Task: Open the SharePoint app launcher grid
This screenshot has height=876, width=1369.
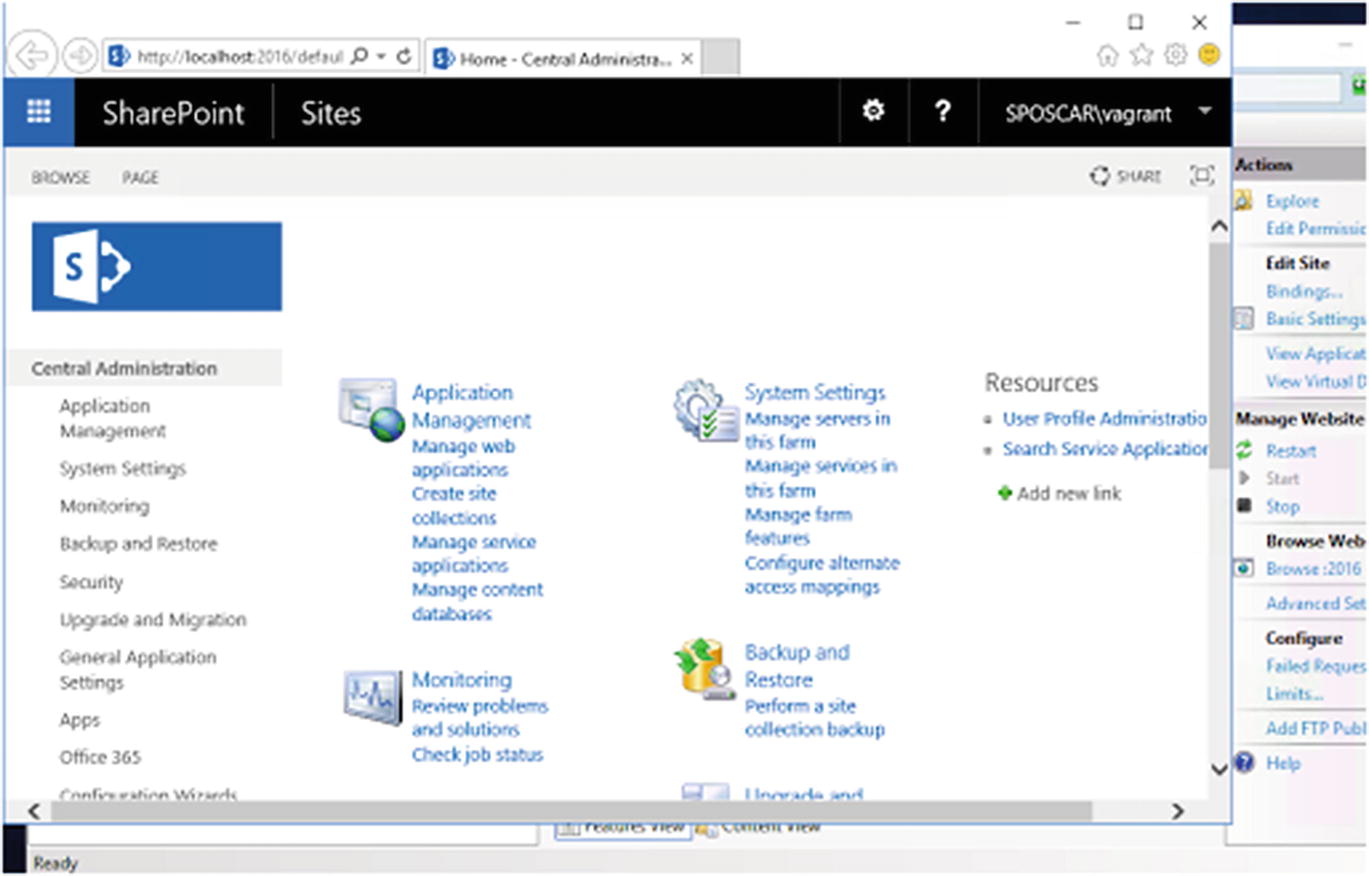Action: (39, 112)
